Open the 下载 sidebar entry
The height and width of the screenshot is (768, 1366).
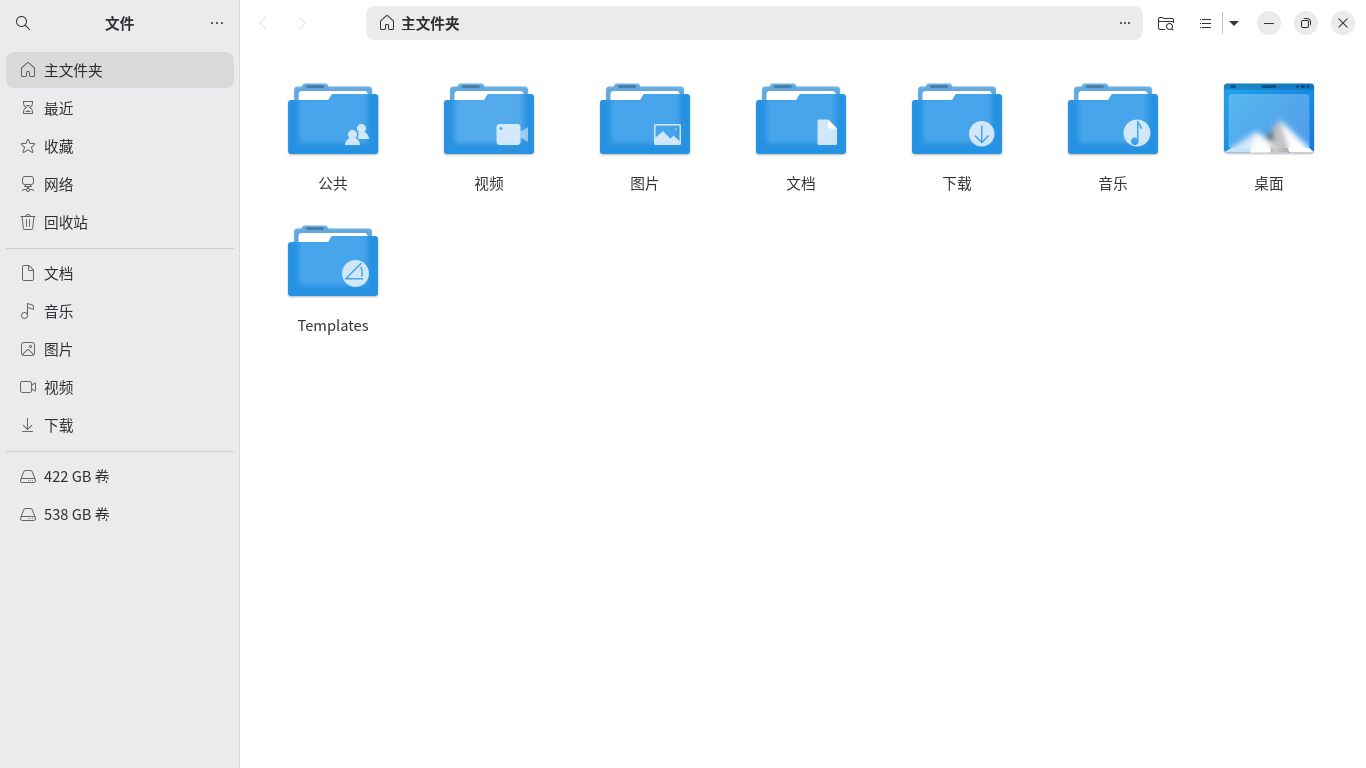[x=58, y=425]
